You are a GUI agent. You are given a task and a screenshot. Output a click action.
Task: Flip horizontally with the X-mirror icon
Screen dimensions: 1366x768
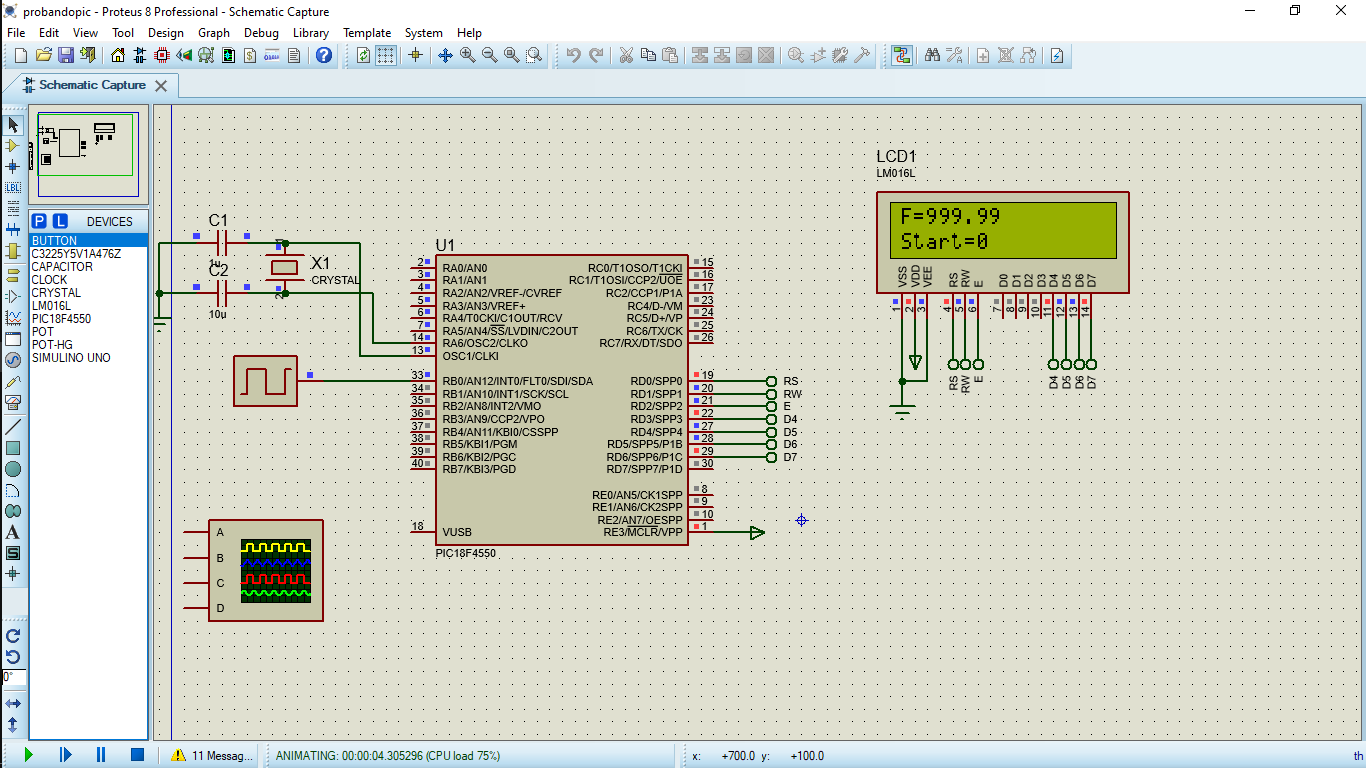pyautogui.click(x=13, y=704)
